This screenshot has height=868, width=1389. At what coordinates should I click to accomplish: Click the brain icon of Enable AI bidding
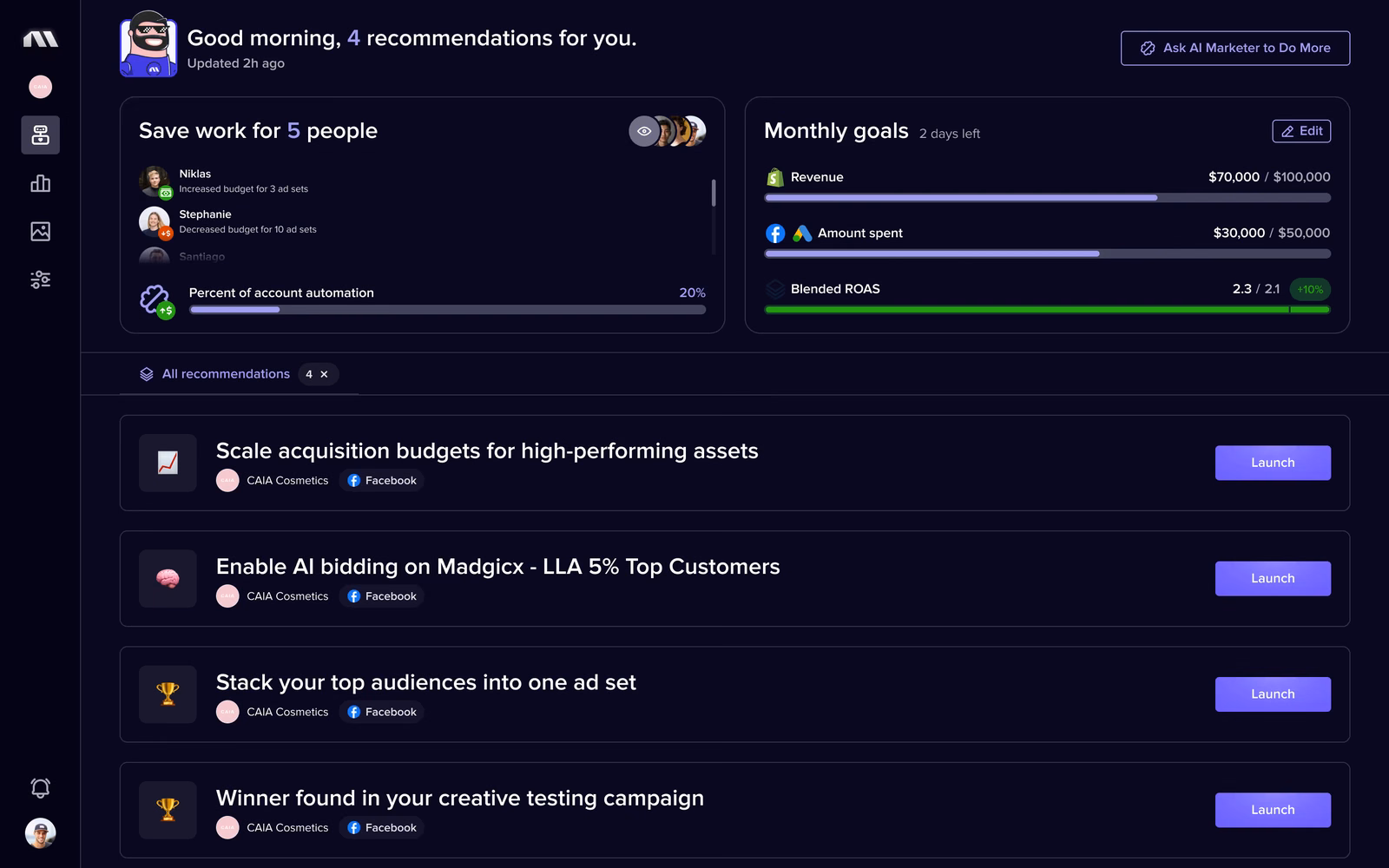point(168,578)
